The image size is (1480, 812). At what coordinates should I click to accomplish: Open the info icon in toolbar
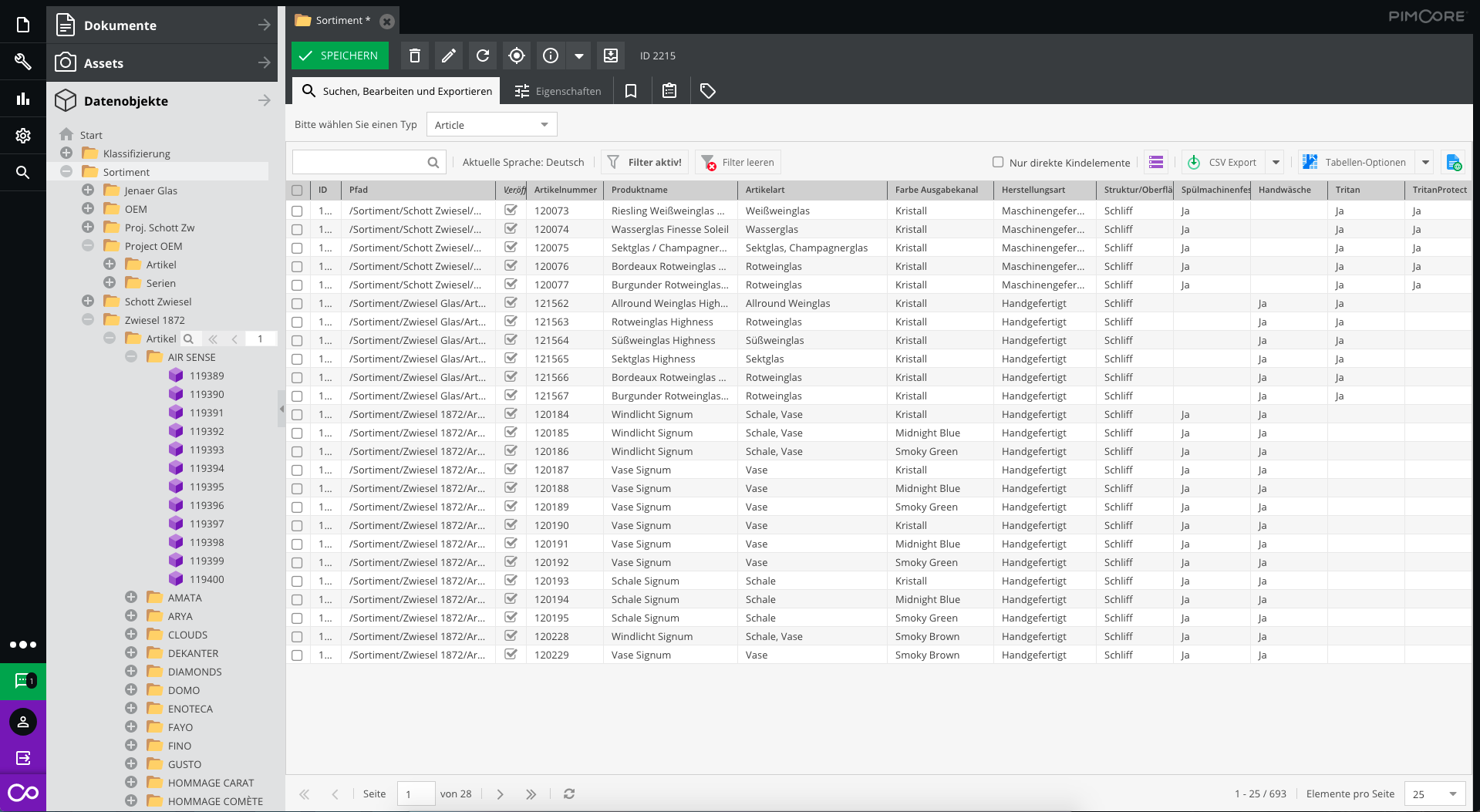551,56
